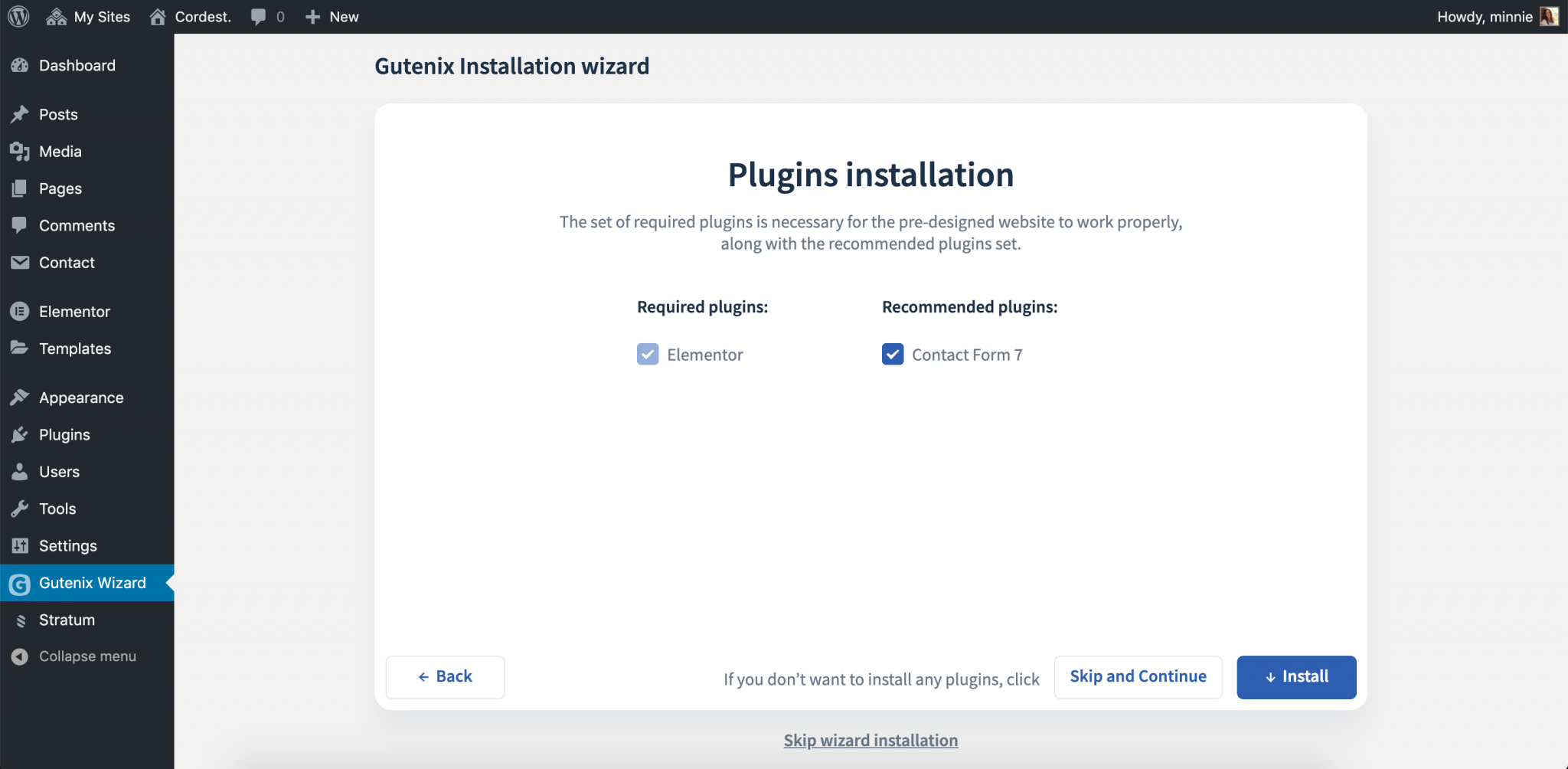The width and height of the screenshot is (1568, 769).
Task: Click the Elementor plugin label
Action: pyautogui.click(x=705, y=355)
